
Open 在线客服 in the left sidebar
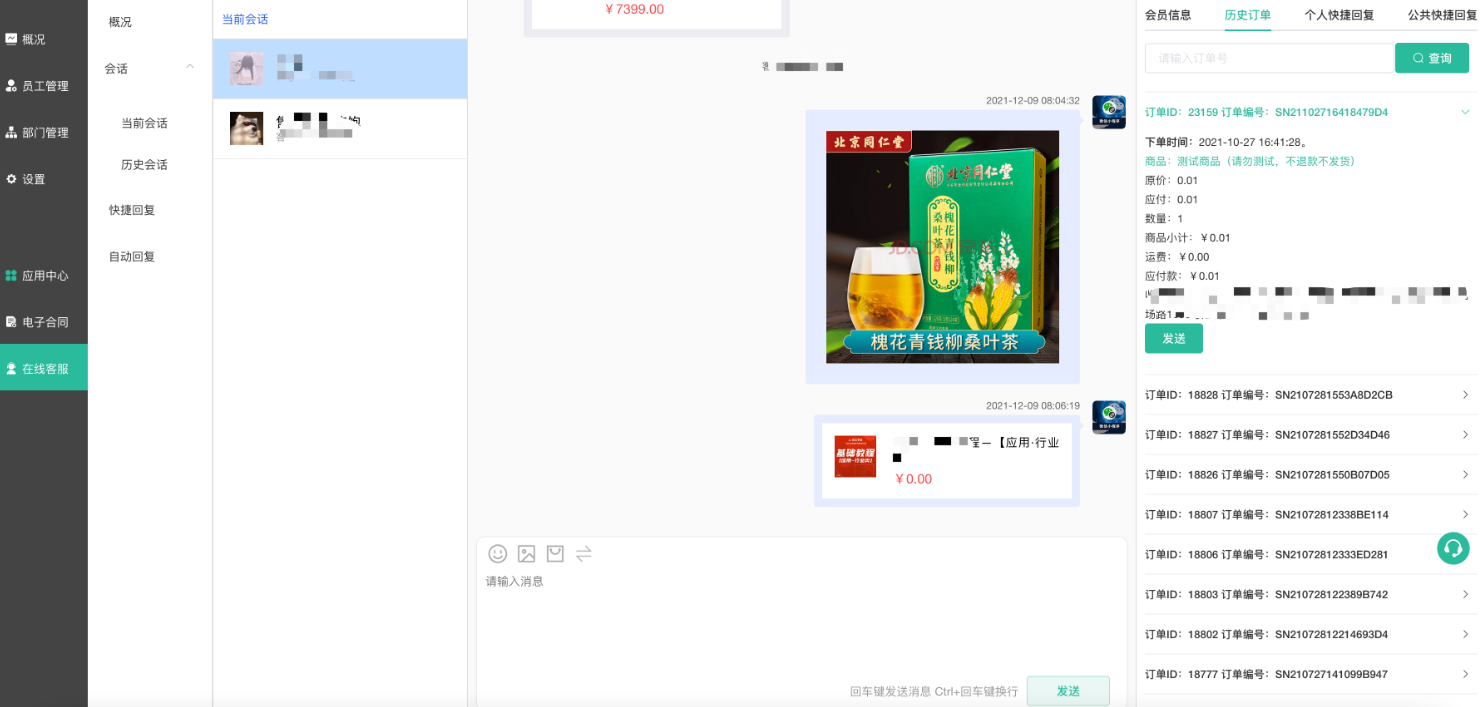coord(44,368)
